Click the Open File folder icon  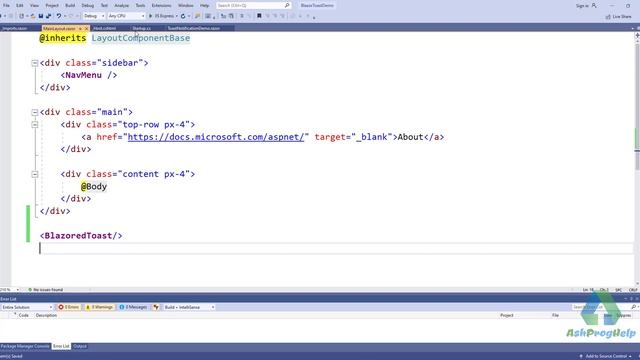point(33,16)
